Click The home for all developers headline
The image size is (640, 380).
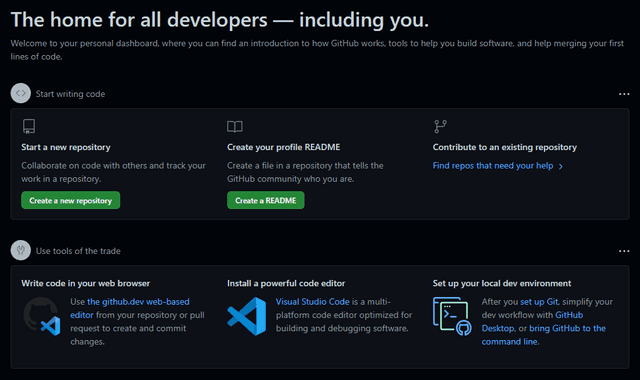click(x=220, y=20)
